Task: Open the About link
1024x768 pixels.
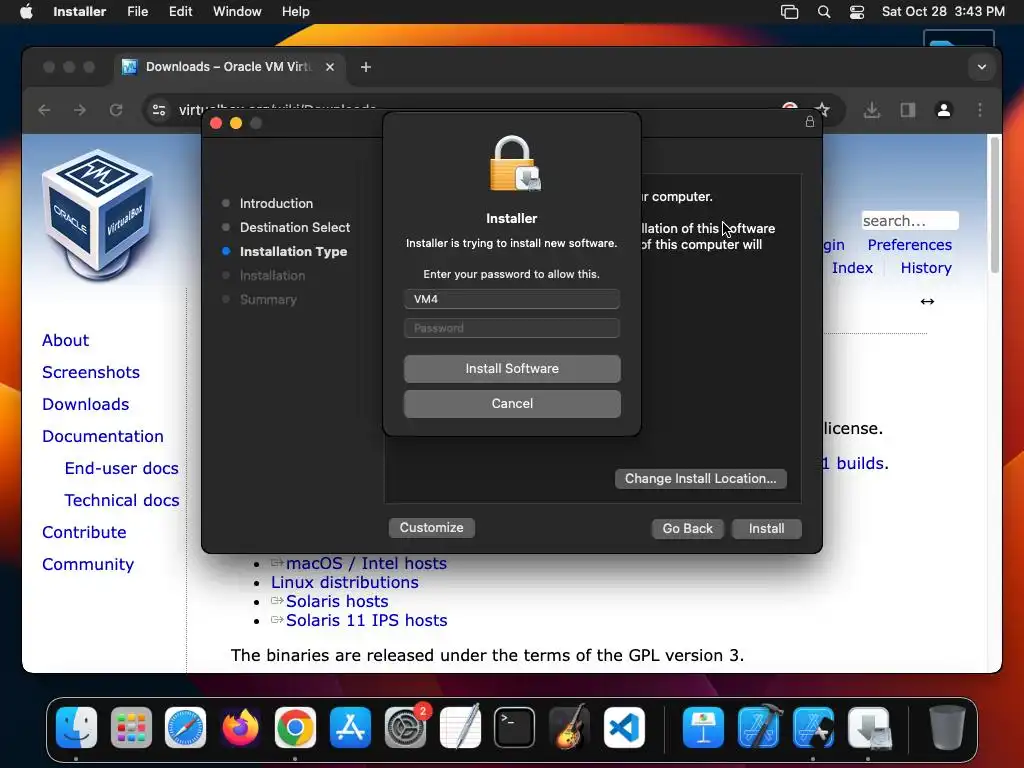Action: pos(65,340)
